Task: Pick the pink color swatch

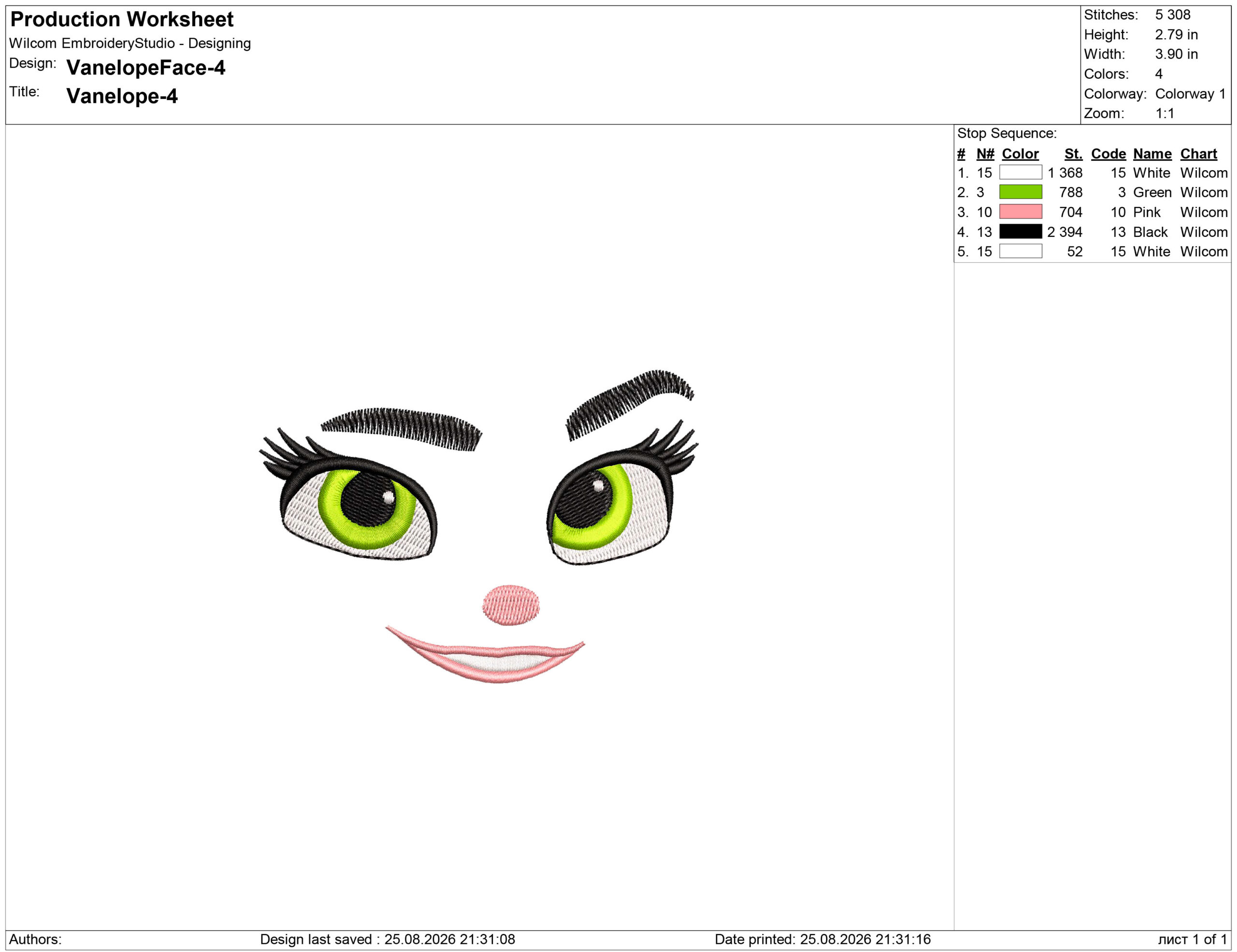Action: tap(1020, 212)
